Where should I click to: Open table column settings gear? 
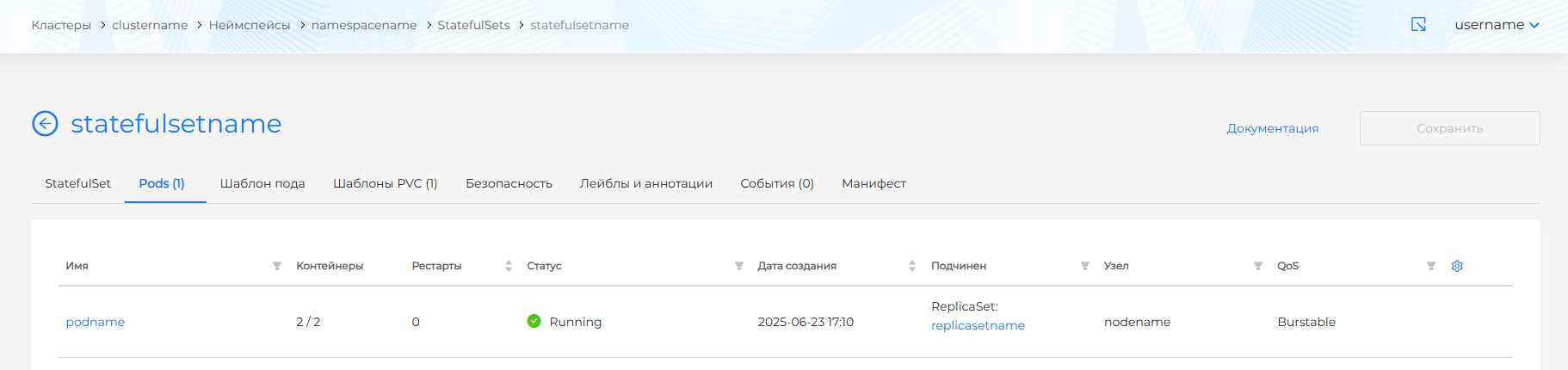(1457, 266)
